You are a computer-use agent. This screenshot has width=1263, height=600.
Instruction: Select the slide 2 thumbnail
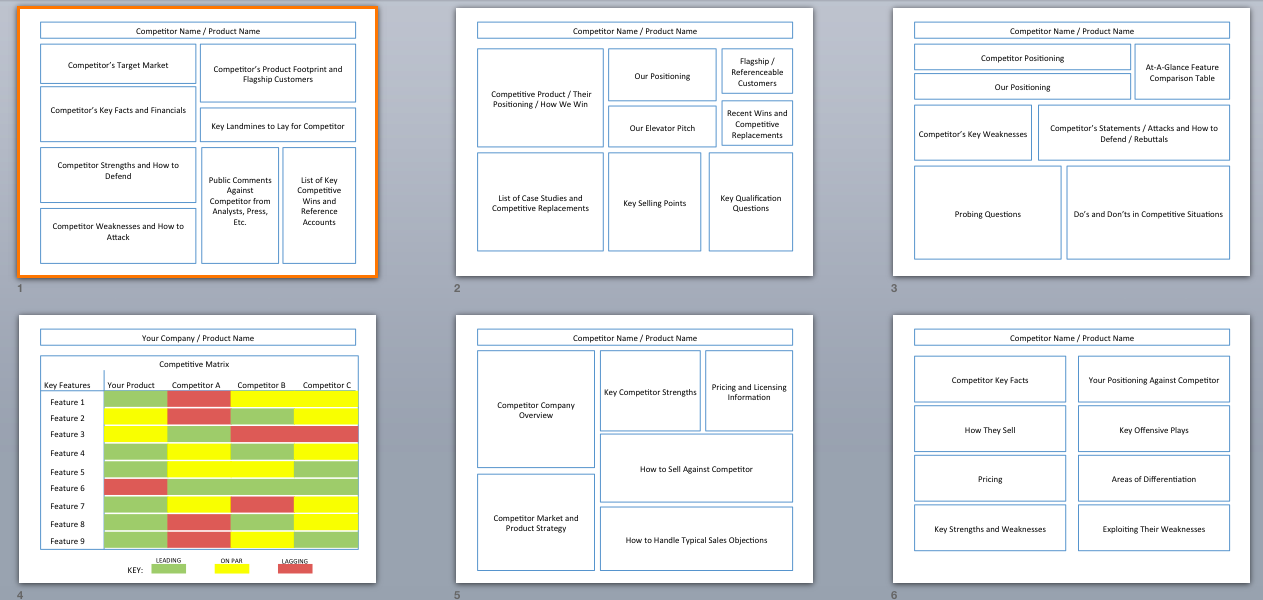(x=634, y=142)
